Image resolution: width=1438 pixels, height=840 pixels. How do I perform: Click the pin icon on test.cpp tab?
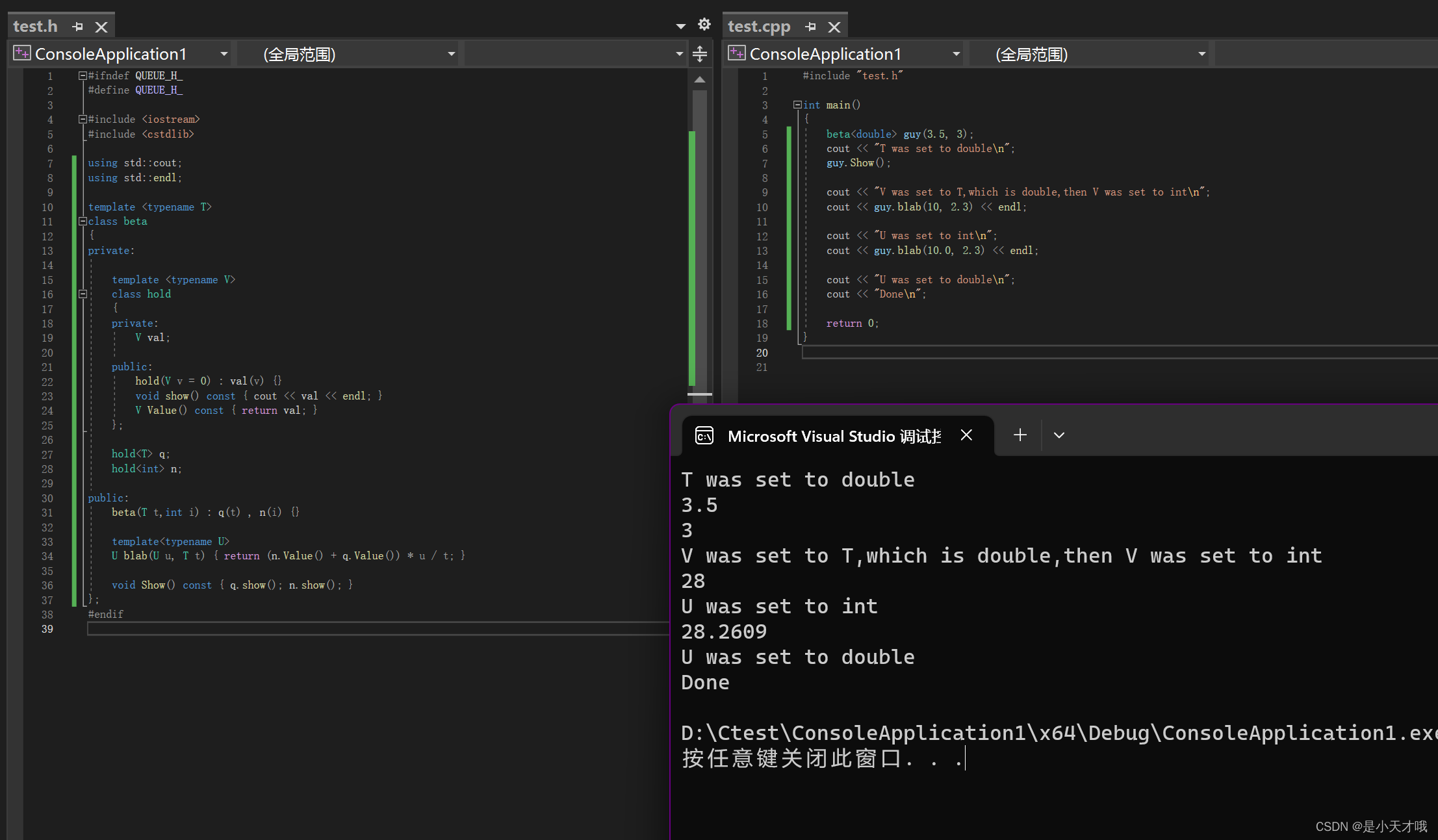click(x=810, y=27)
